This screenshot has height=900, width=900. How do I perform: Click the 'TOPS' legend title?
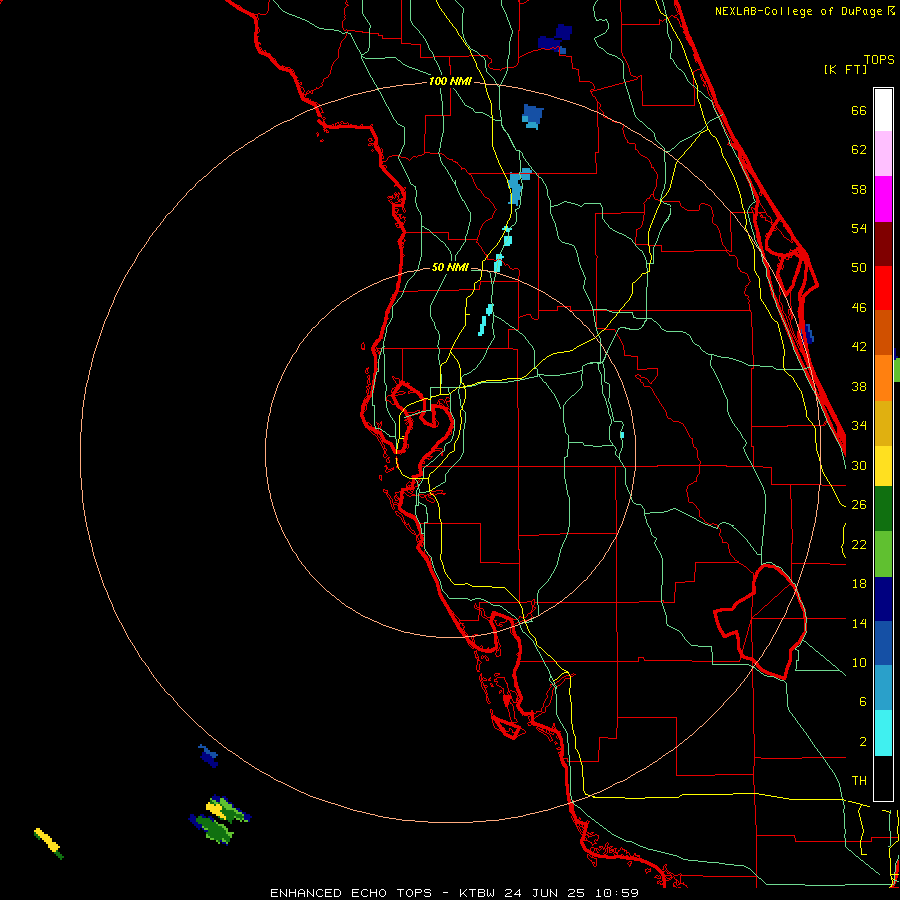click(879, 60)
